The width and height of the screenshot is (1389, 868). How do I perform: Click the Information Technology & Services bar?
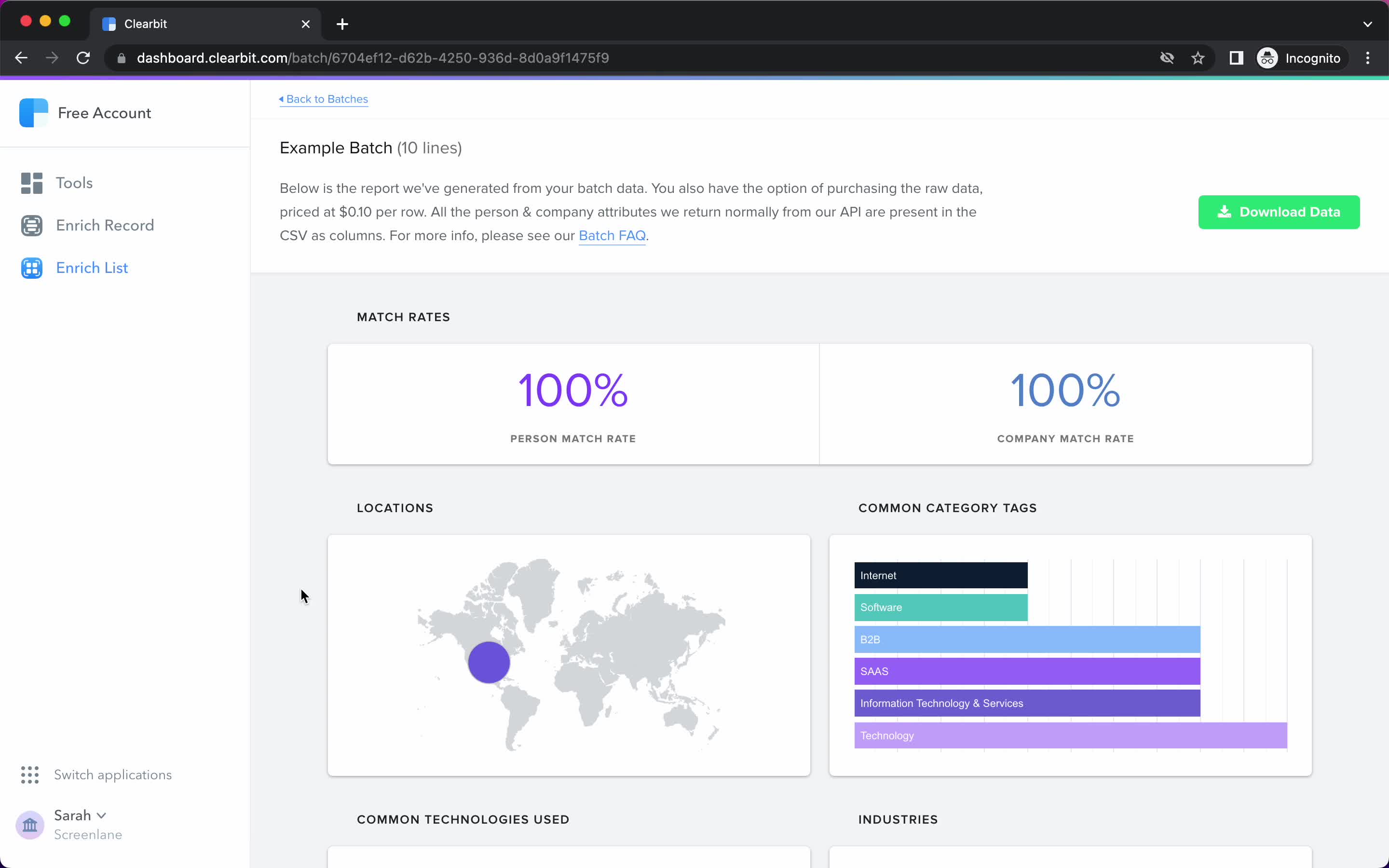(1027, 703)
